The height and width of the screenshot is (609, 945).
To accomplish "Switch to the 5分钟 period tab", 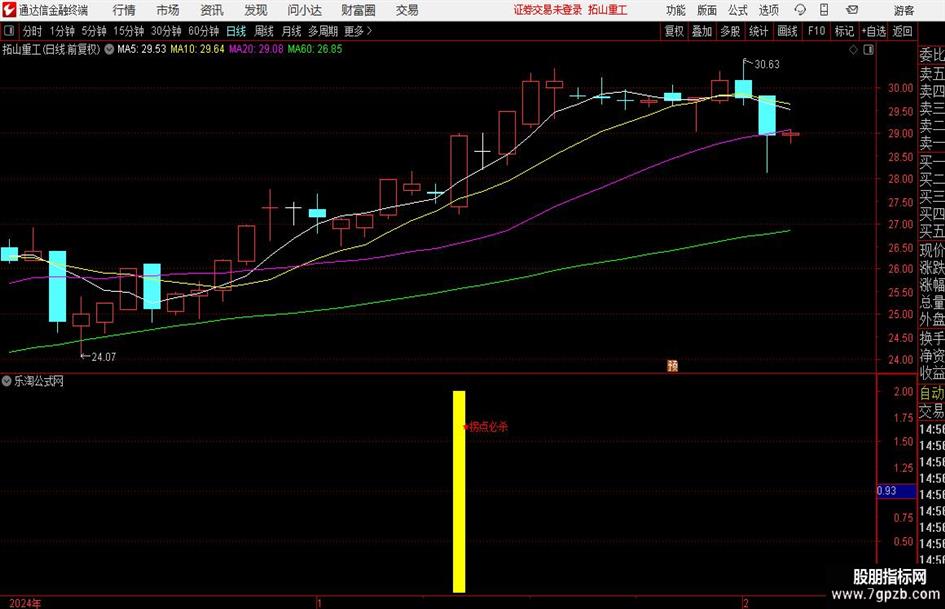I will pyautogui.click(x=93, y=31).
